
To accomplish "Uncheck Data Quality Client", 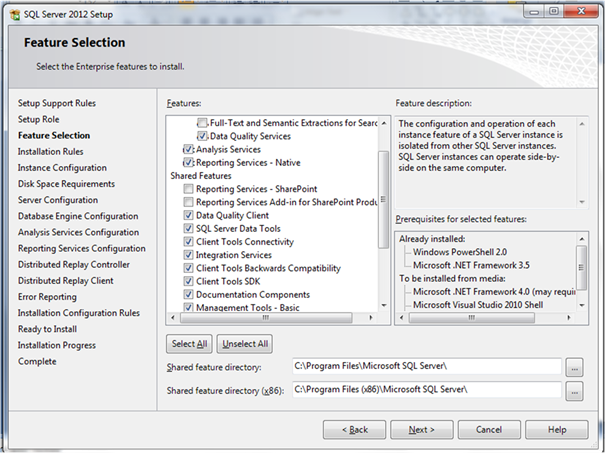I will (188, 215).
